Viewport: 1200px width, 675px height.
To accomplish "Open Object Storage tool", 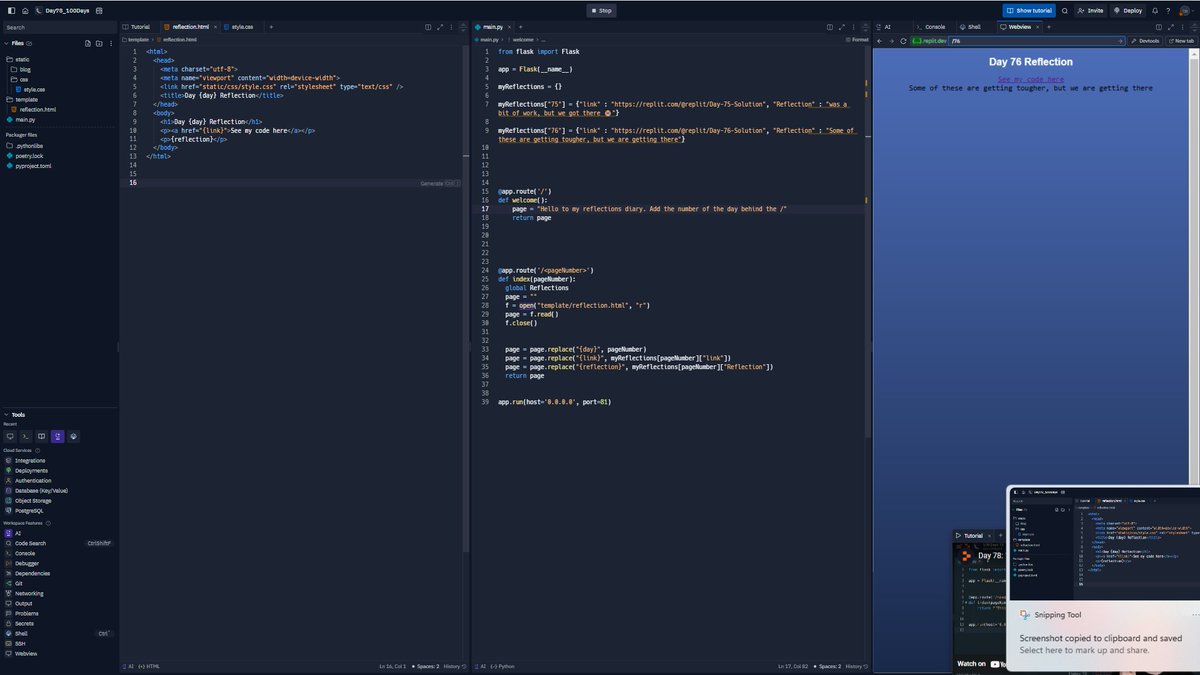I will coord(28,501).
